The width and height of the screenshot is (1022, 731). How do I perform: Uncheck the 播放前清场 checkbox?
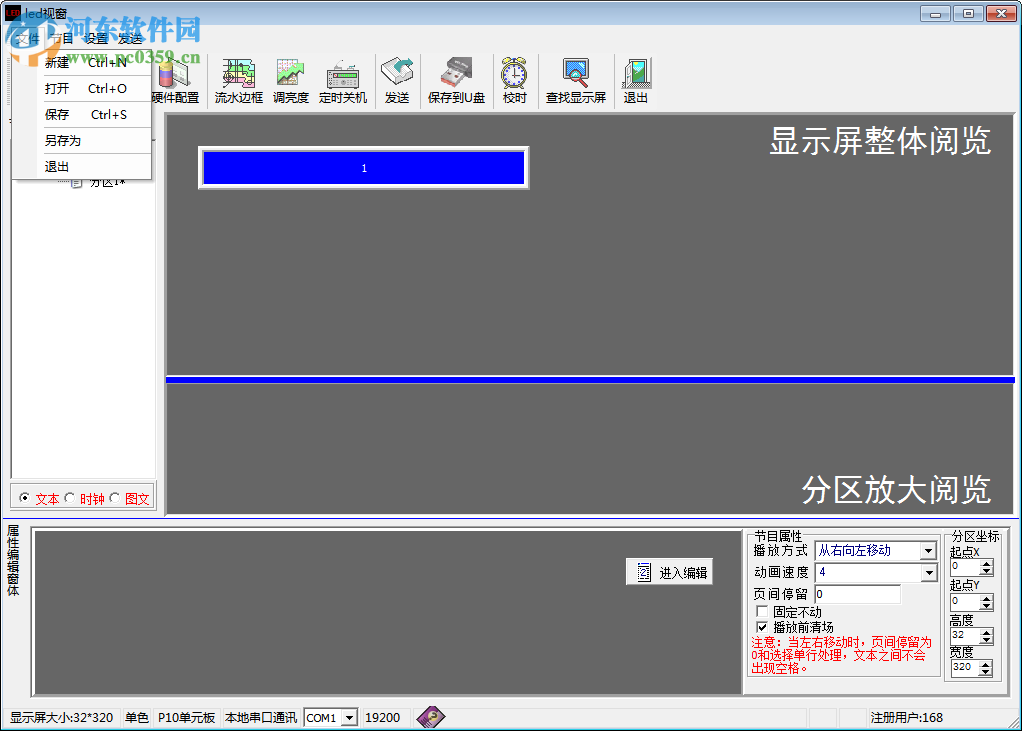point(760,627)
